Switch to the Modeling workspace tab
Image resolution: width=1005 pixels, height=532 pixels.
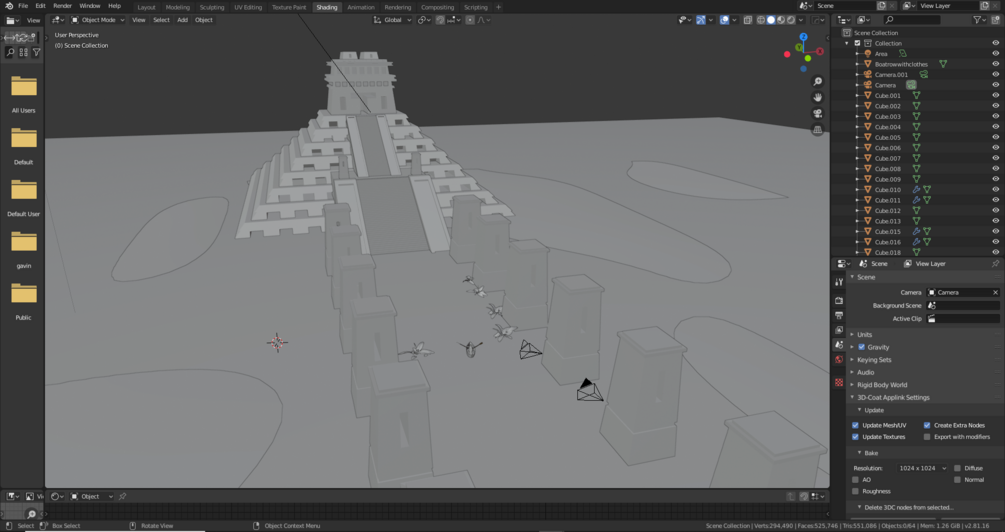point(178,7)
